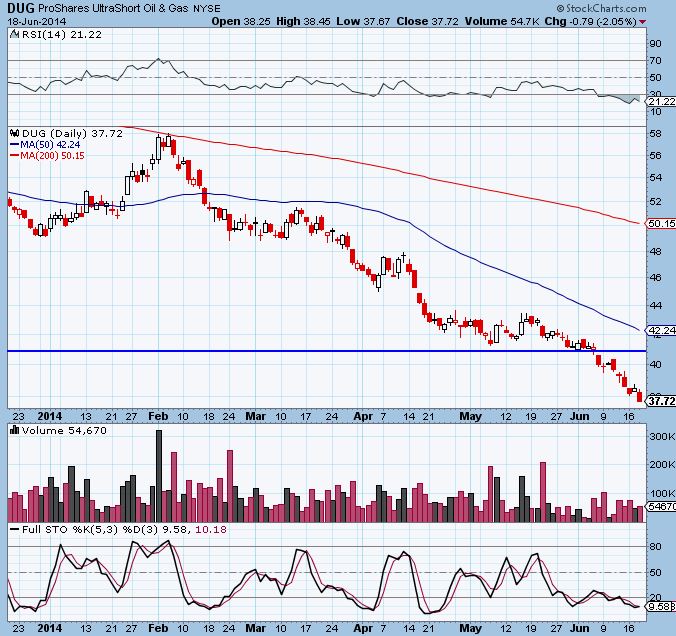
Task: Click the Low 37.67 value
Action: point(363,22)
